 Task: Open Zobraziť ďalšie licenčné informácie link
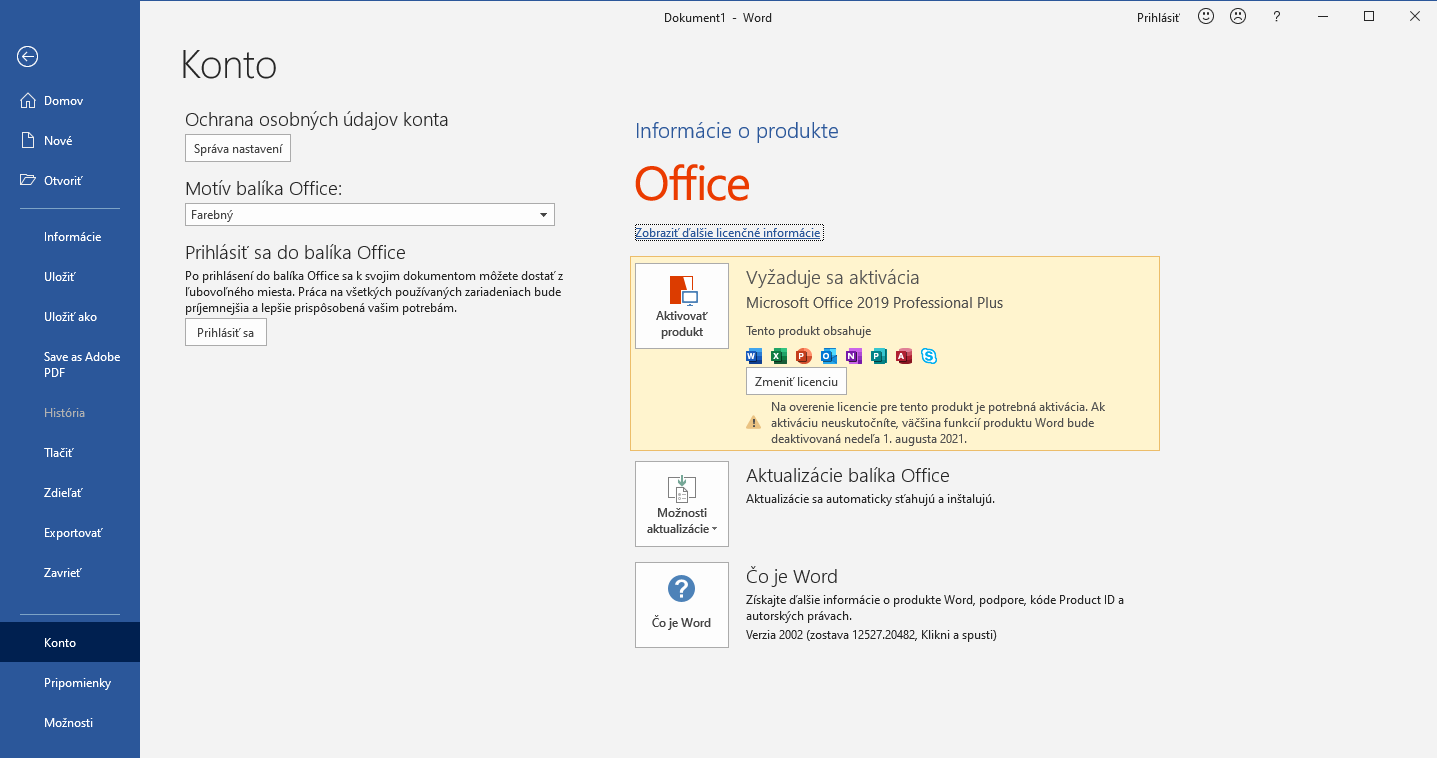(728, 233)
